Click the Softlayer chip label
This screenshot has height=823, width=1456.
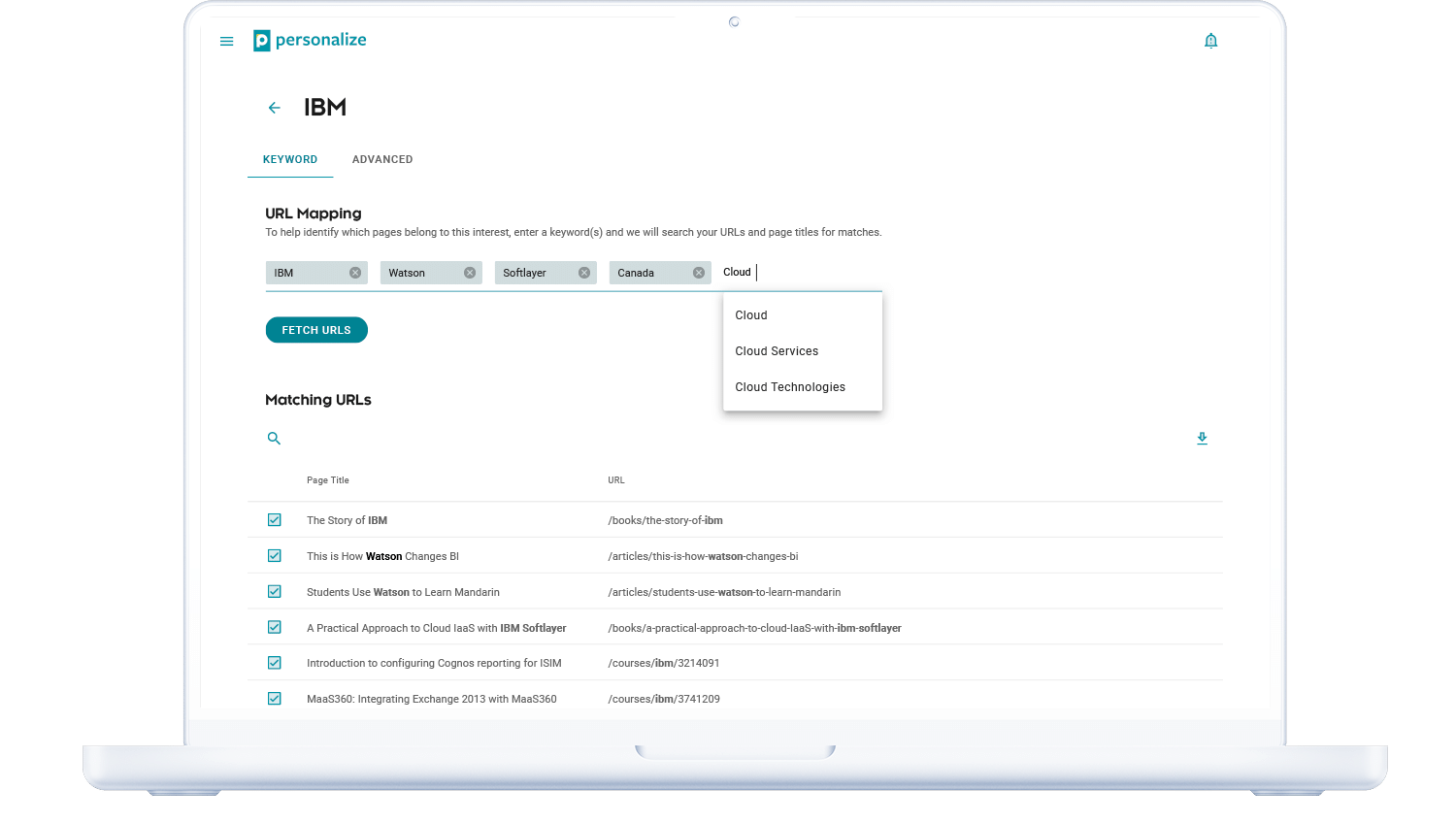pyautogui.click(x=524, y=274)
